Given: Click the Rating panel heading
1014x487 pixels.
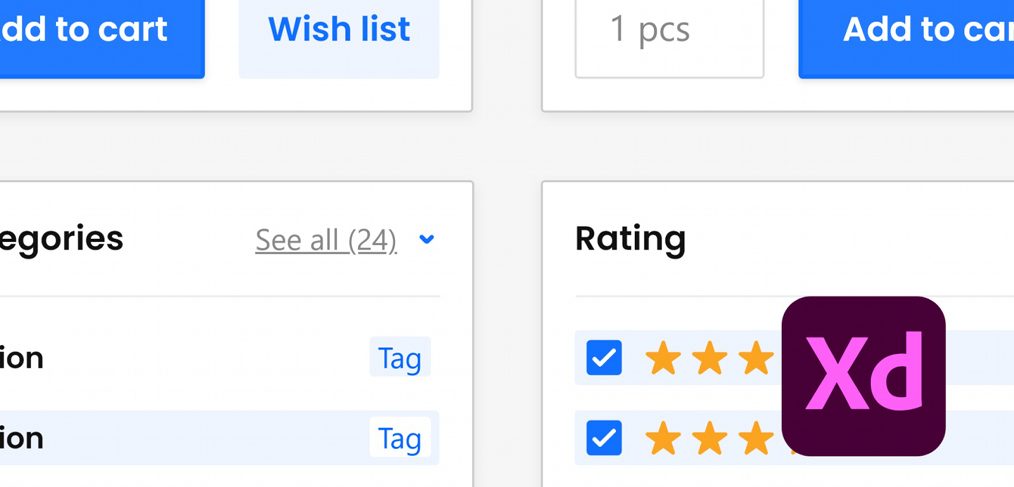Looking at the screenshot, I should coord(631,239).
